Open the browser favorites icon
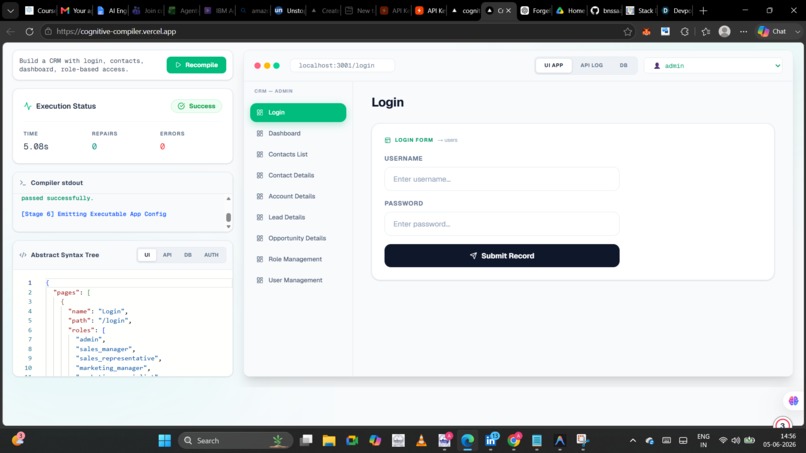This screenshot has height=453, width=806. coord(706,31)
